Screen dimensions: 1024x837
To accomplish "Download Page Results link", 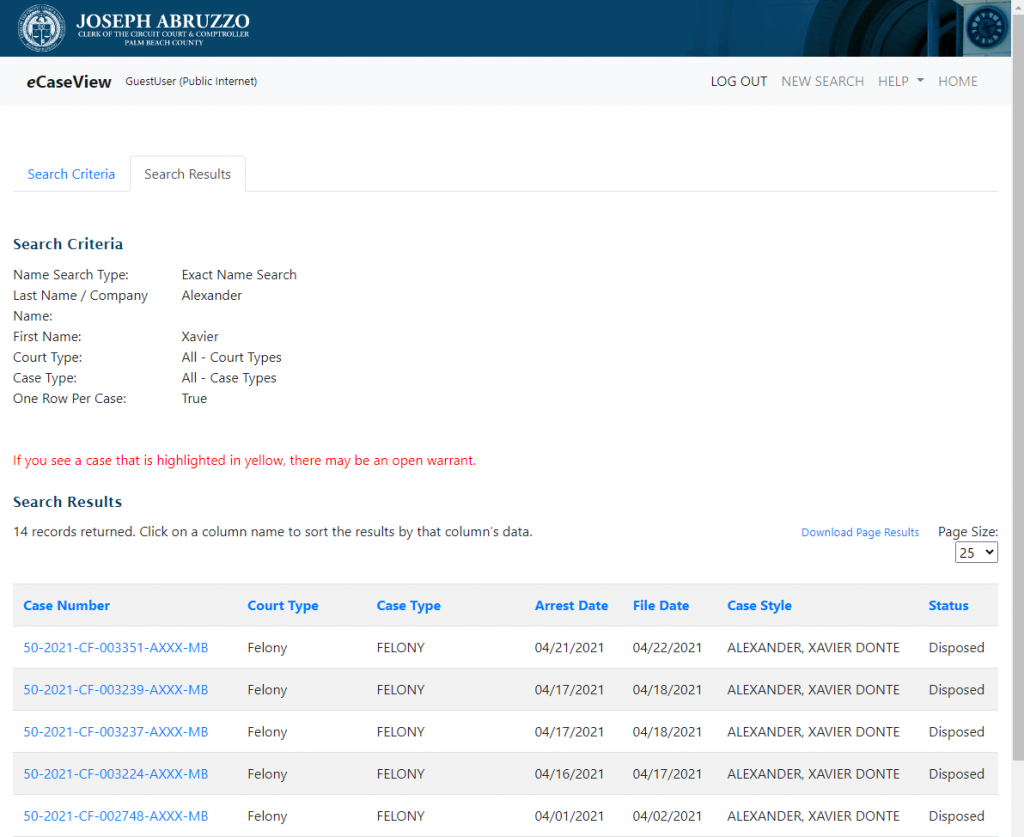I will (x=859, y=532).
